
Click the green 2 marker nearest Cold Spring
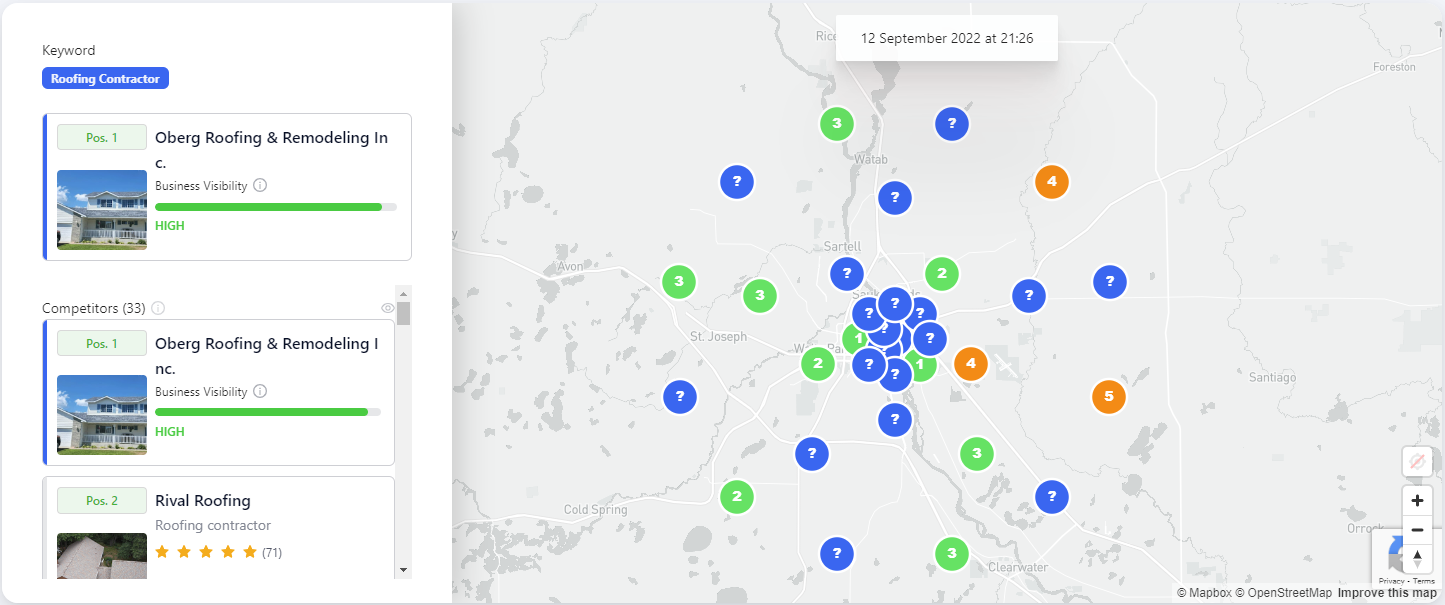point(737,496)
